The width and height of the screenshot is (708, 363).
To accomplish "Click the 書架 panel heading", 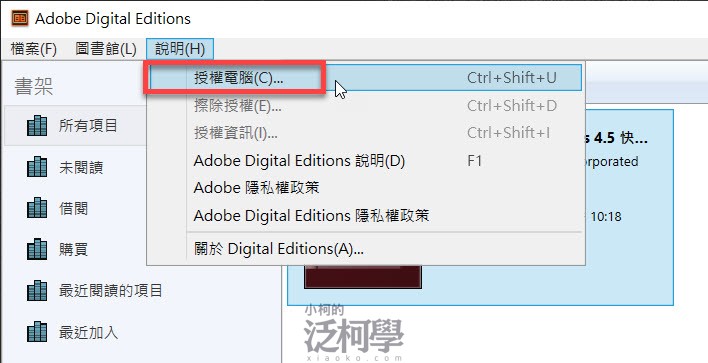I will point(34,86).
